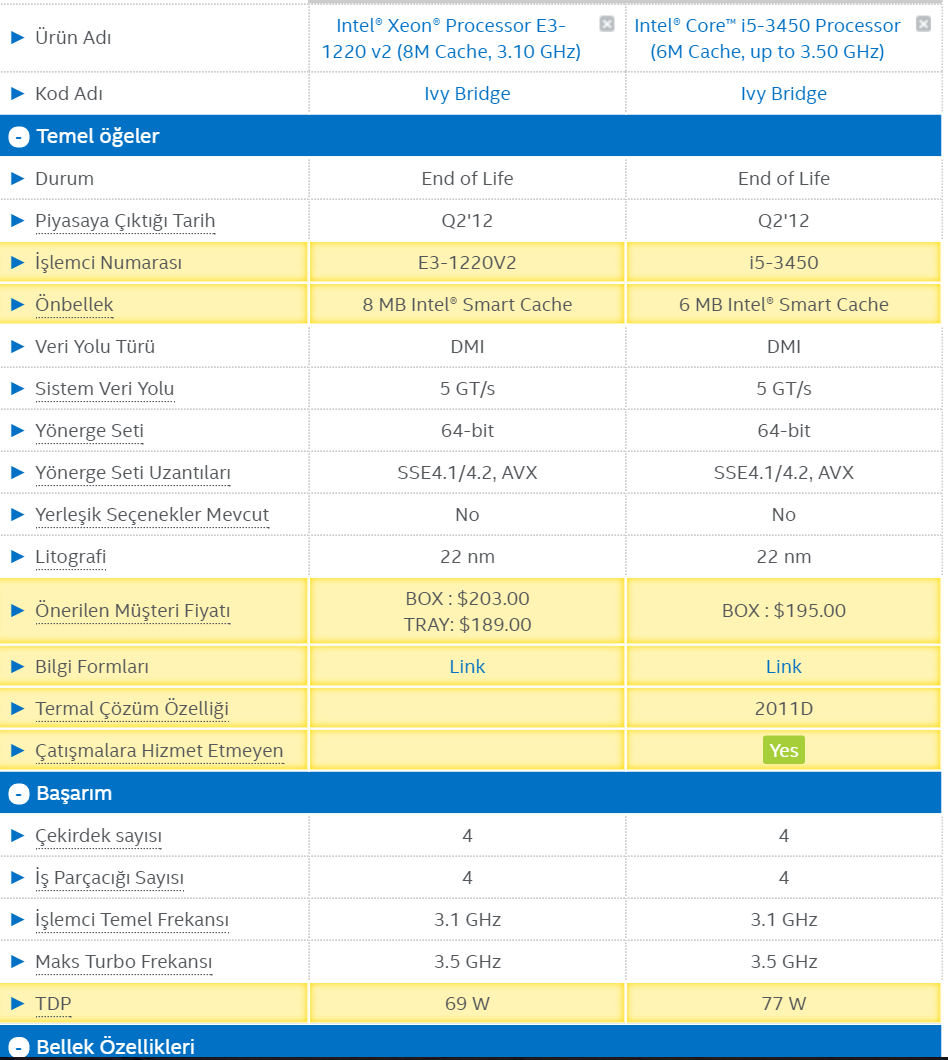
Task: Select the BOX : $195.00 price cell
Action: 784,610
